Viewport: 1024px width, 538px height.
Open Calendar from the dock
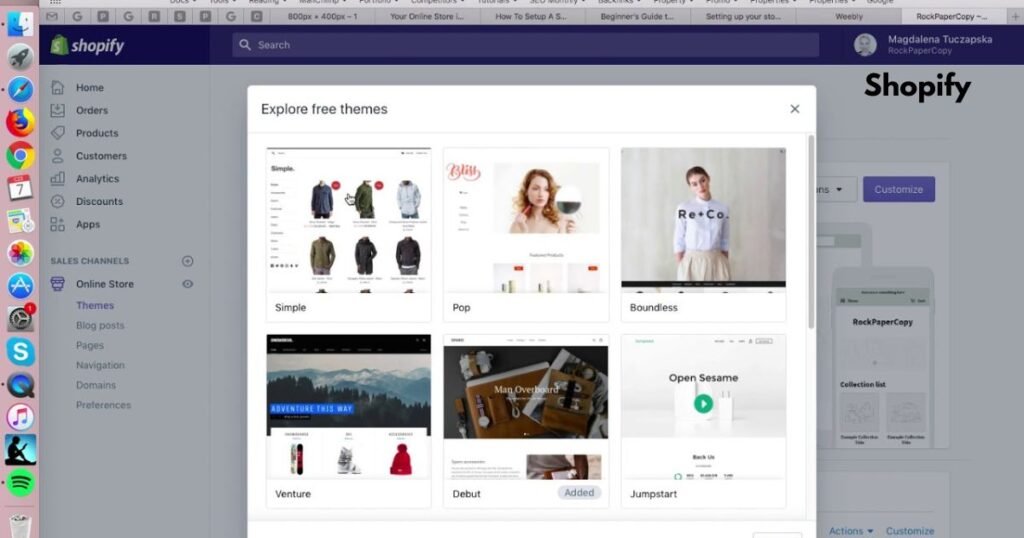pos(20,188)
